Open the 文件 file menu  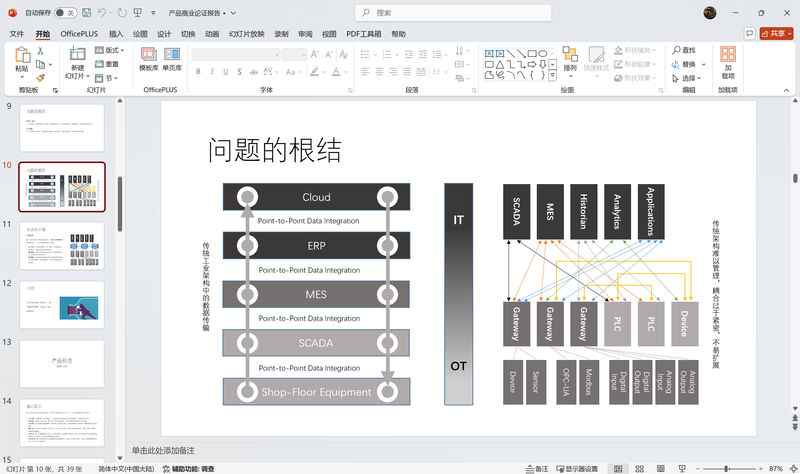pyautogui.click(x=17, y=34)
